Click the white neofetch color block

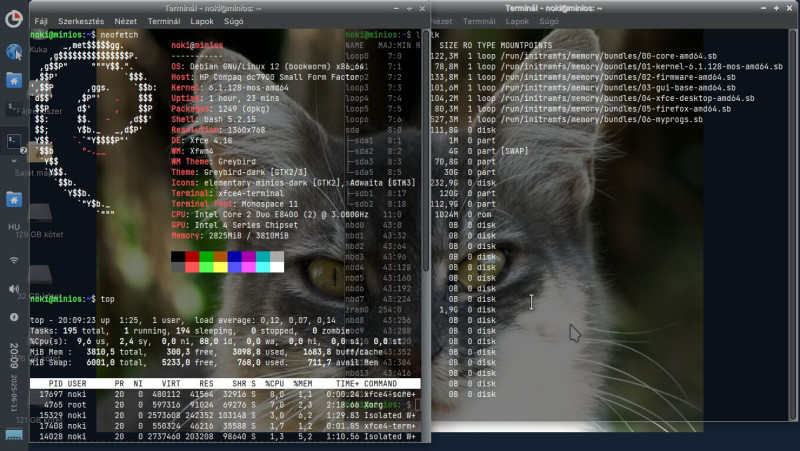[277, 267]
